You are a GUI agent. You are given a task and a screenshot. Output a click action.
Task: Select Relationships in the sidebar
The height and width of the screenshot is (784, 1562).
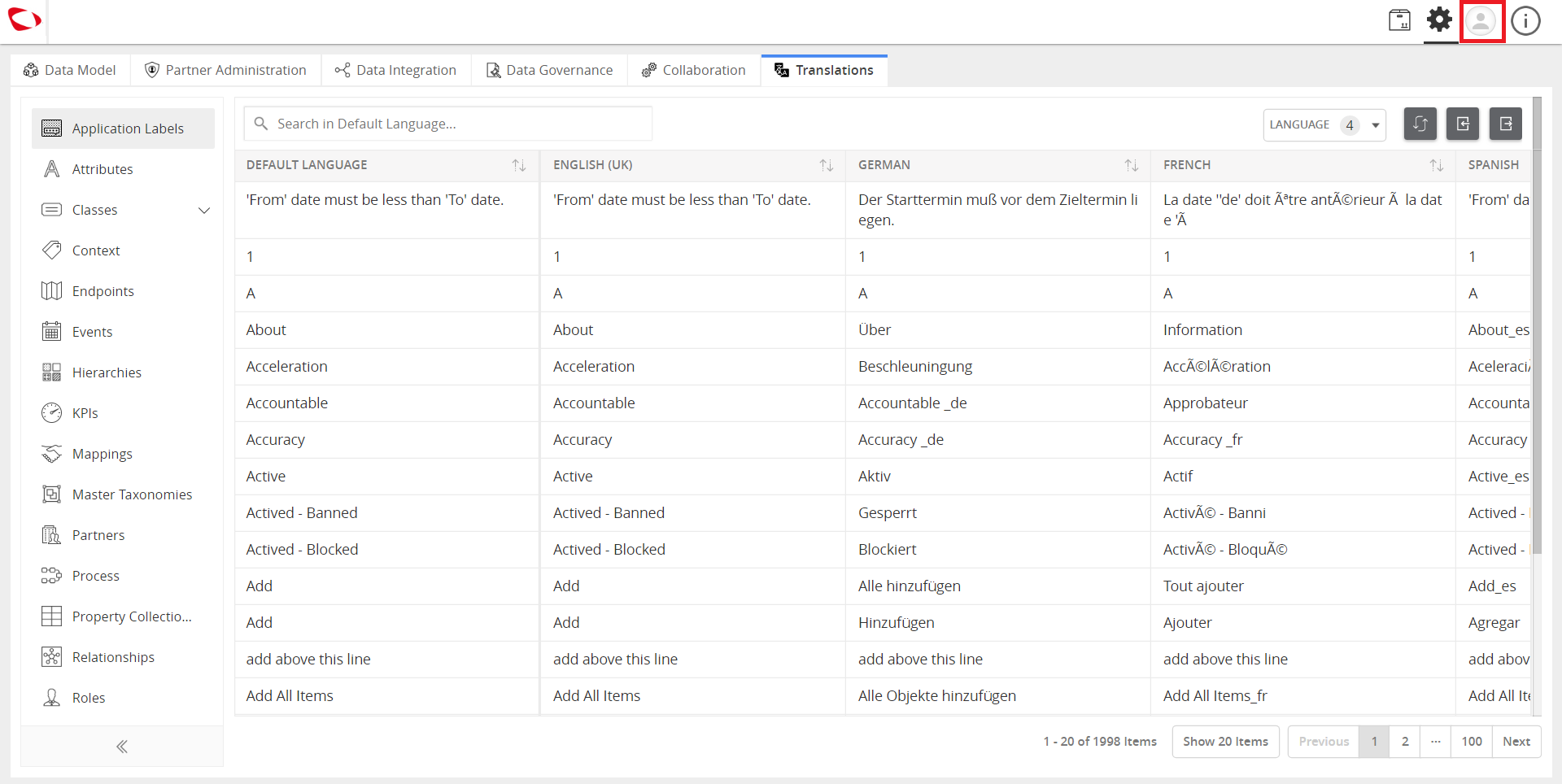click(123, 657)
